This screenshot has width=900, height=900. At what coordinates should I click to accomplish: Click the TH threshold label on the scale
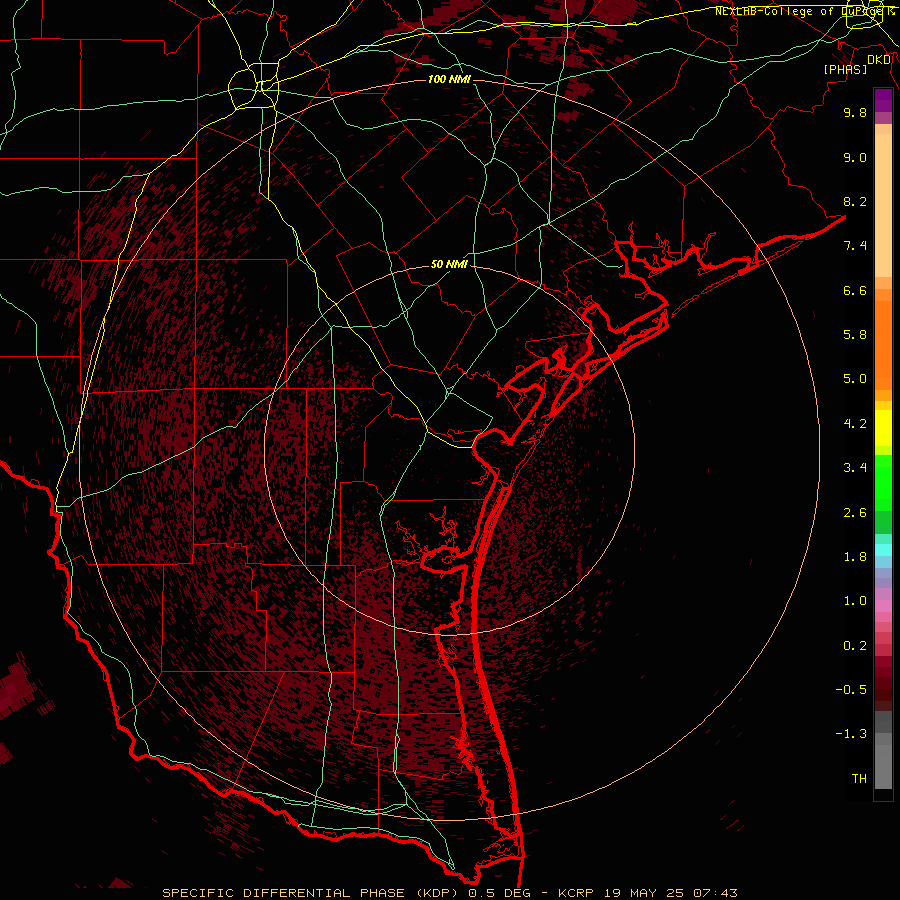[859, 779]
